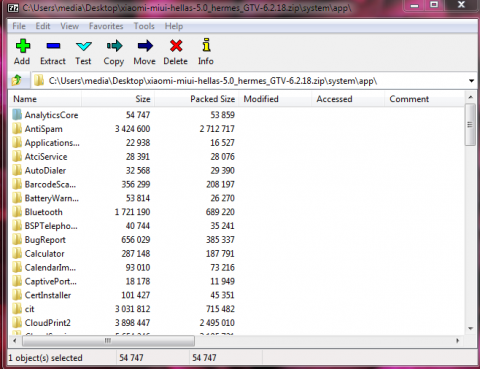Viewport: 480px width, 369px height.
Task: Click the Copy arrow icon
Action: (114, 46)
